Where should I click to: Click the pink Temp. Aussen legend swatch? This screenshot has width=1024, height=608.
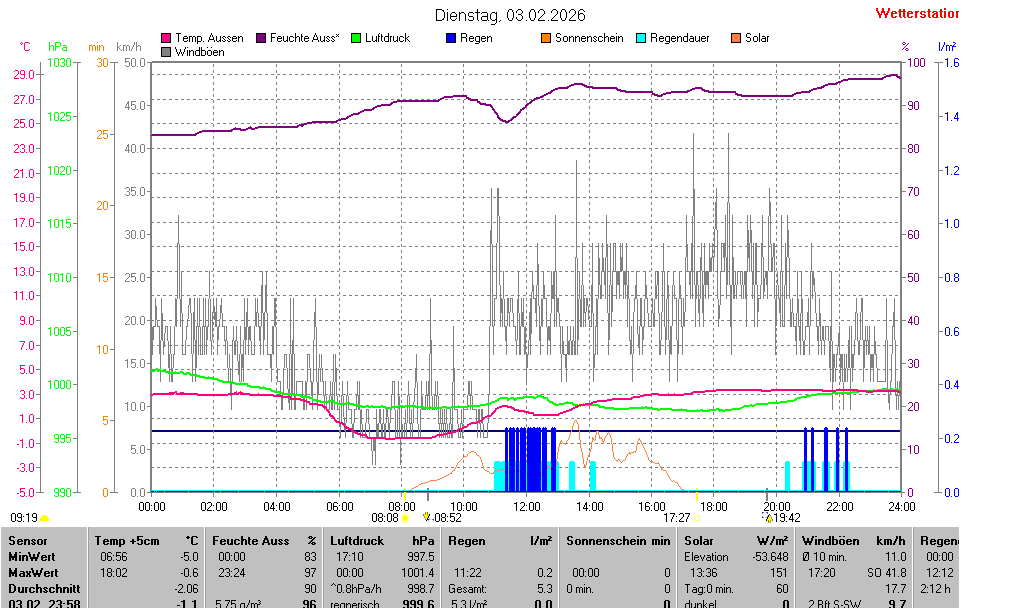click(x=166, y=38)
